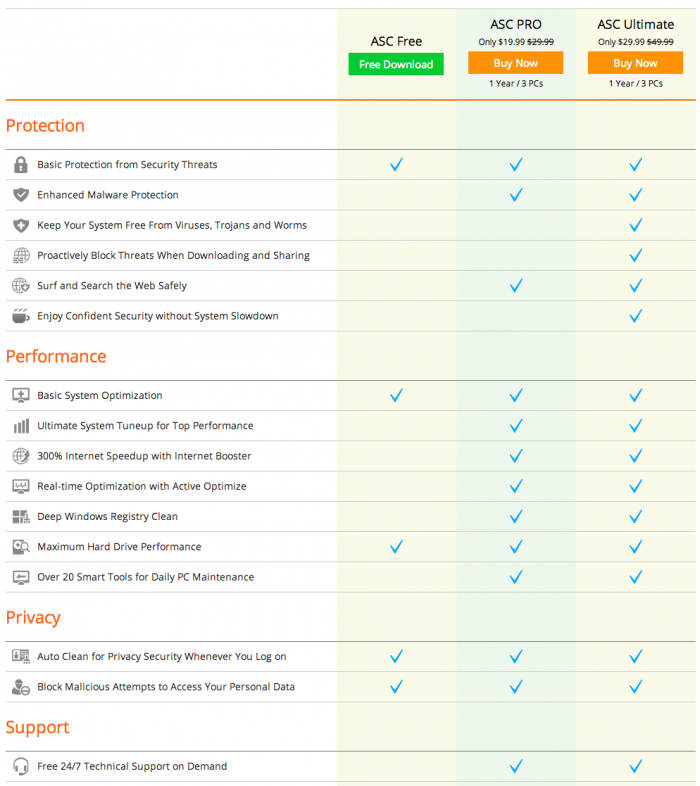
Task: Click Block Malicious Attempts to Access text
Action: pyautogui.click(x=166, y=687)
